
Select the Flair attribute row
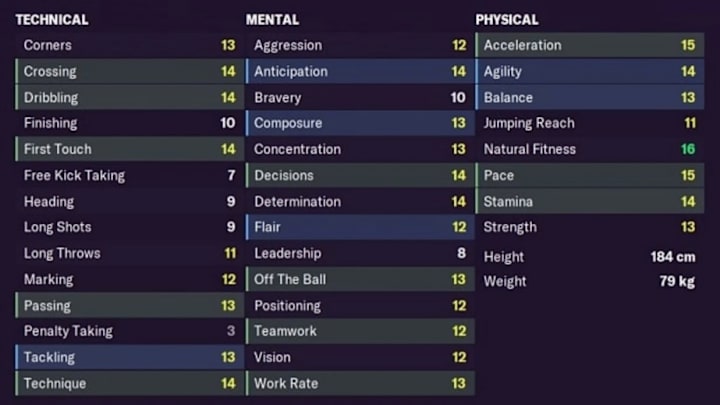360,227
